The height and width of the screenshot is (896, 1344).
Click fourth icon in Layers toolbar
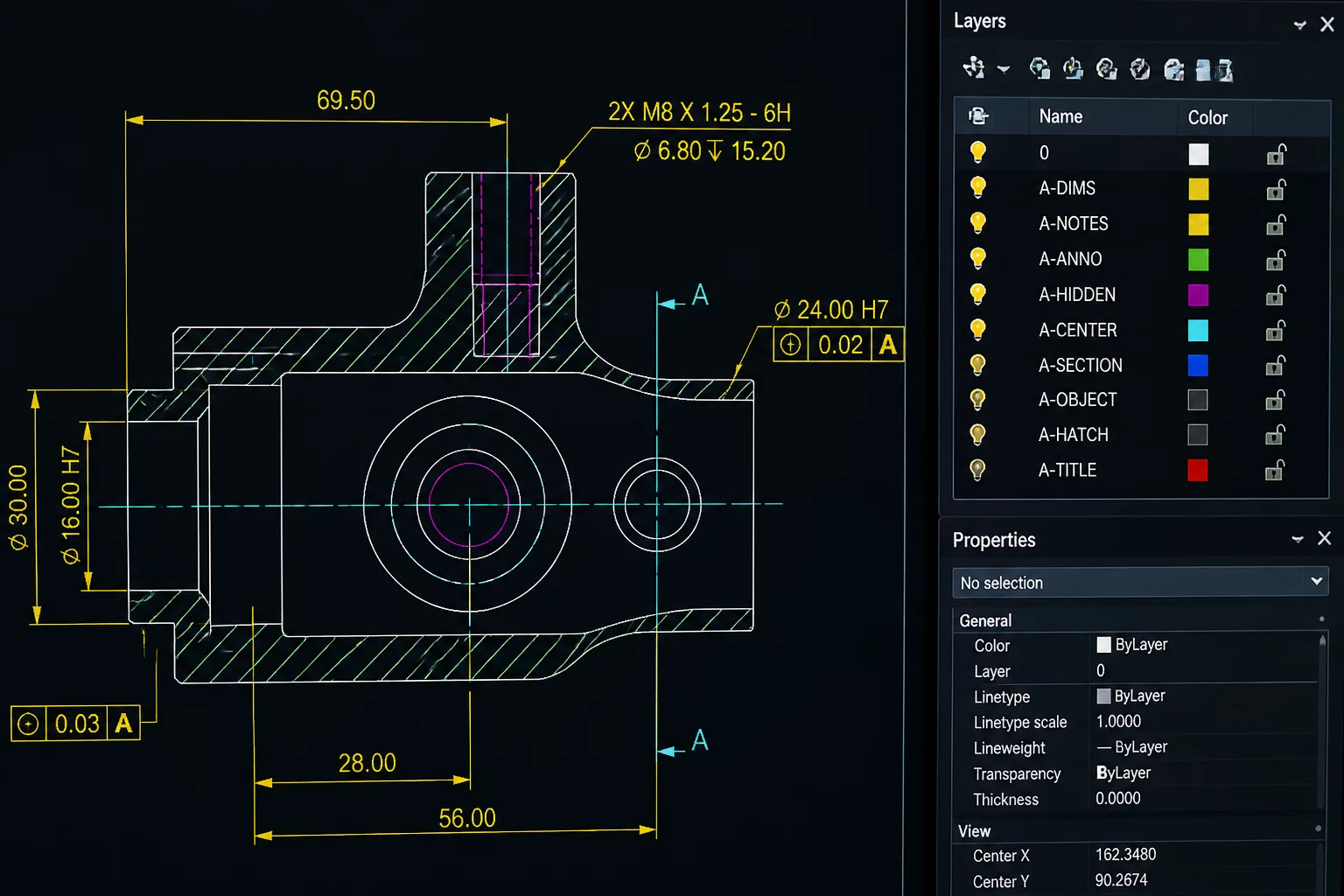[x=1106, y=68]
